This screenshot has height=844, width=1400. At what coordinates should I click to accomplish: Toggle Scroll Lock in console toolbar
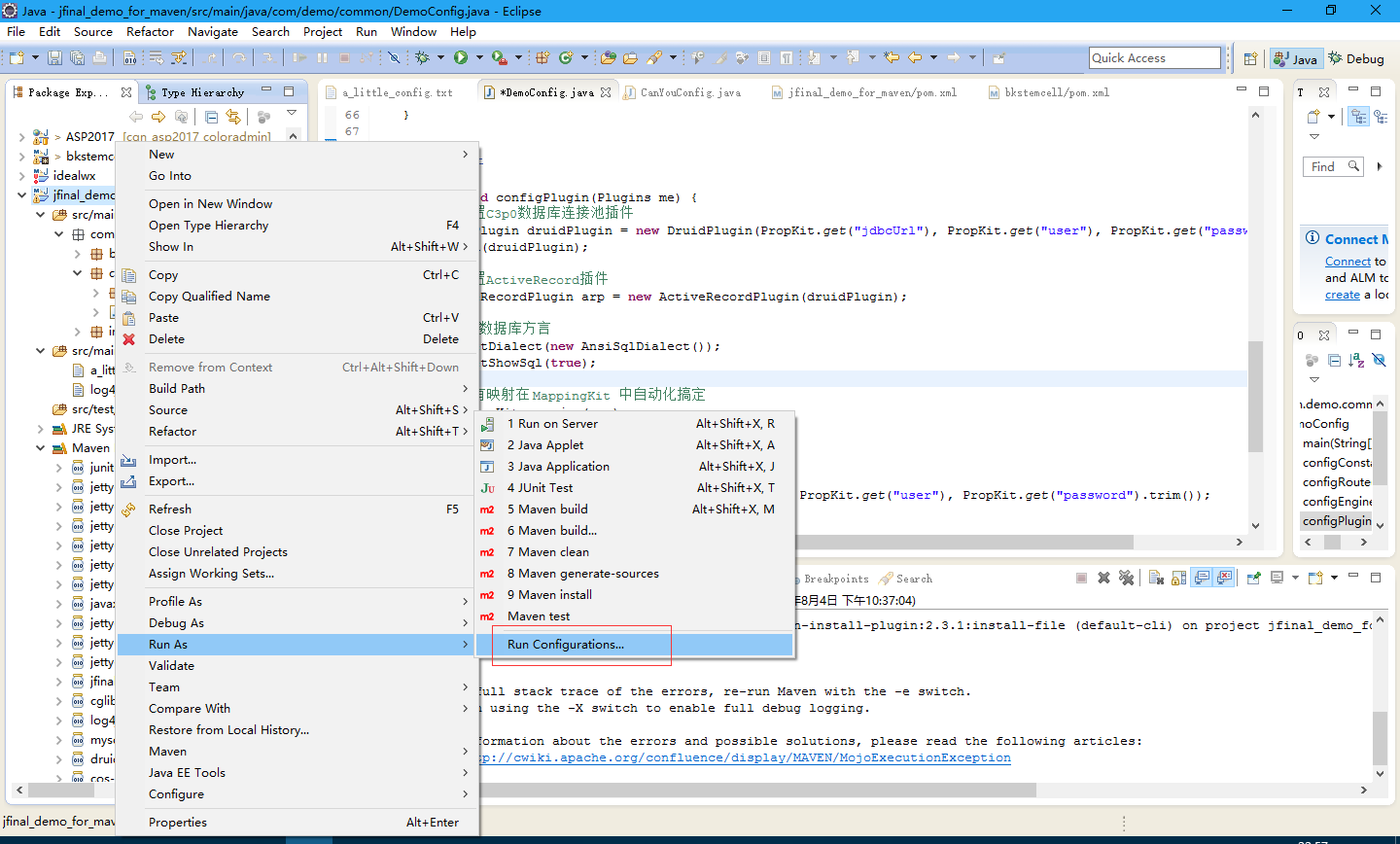1178,578
